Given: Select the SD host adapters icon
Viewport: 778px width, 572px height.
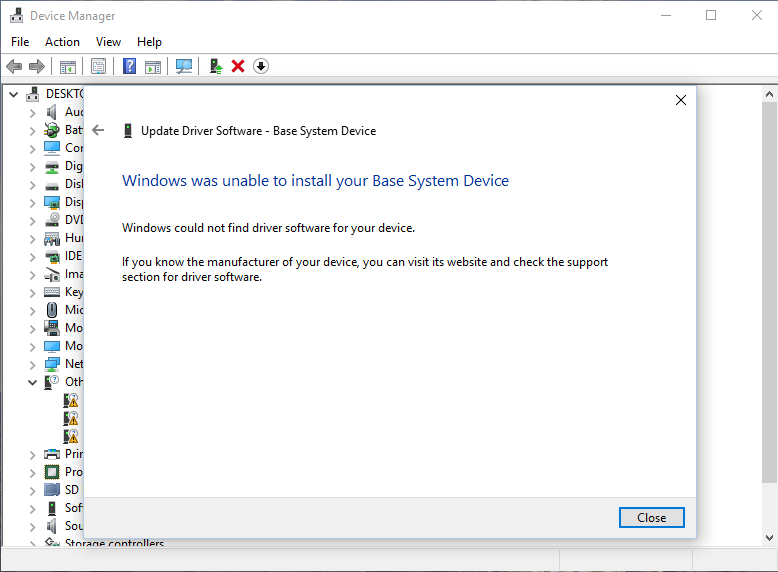Looking at the screenshot, I should click(52, 490).
